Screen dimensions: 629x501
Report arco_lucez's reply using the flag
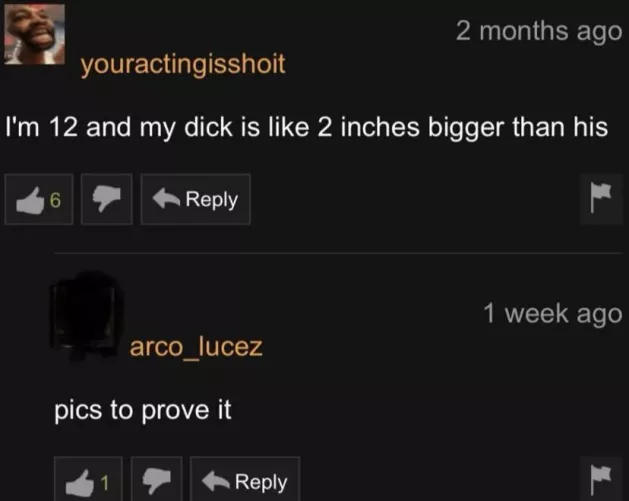point(601,479)
